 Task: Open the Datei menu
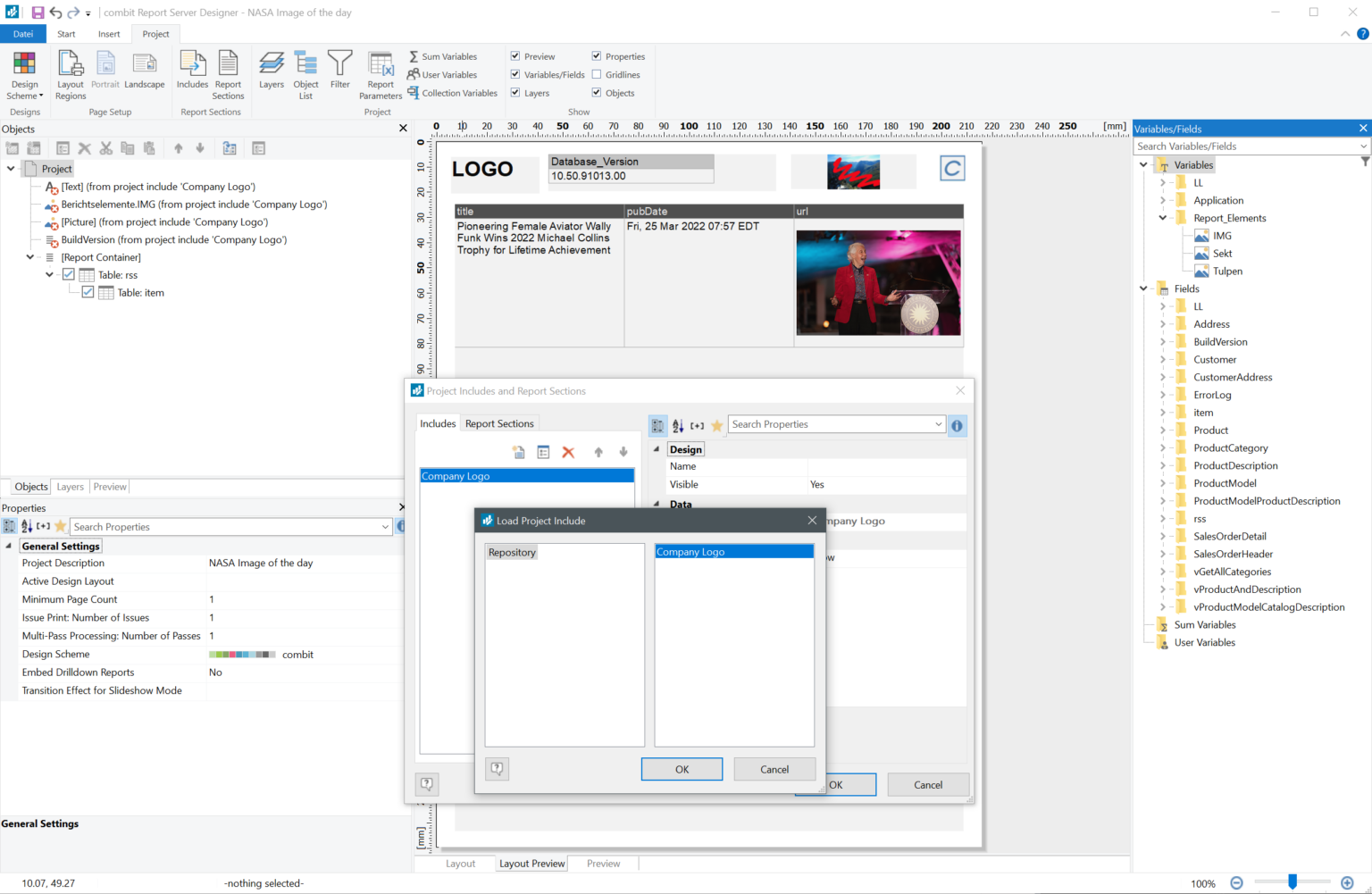point(22,33)
